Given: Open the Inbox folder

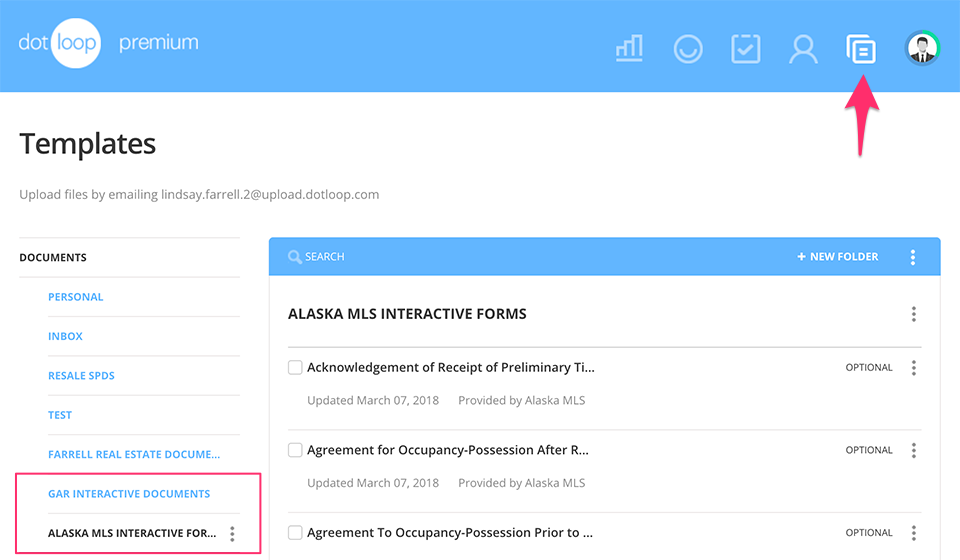Looking at the screenshot, I should pyautogui.click(x=66, y=336).
